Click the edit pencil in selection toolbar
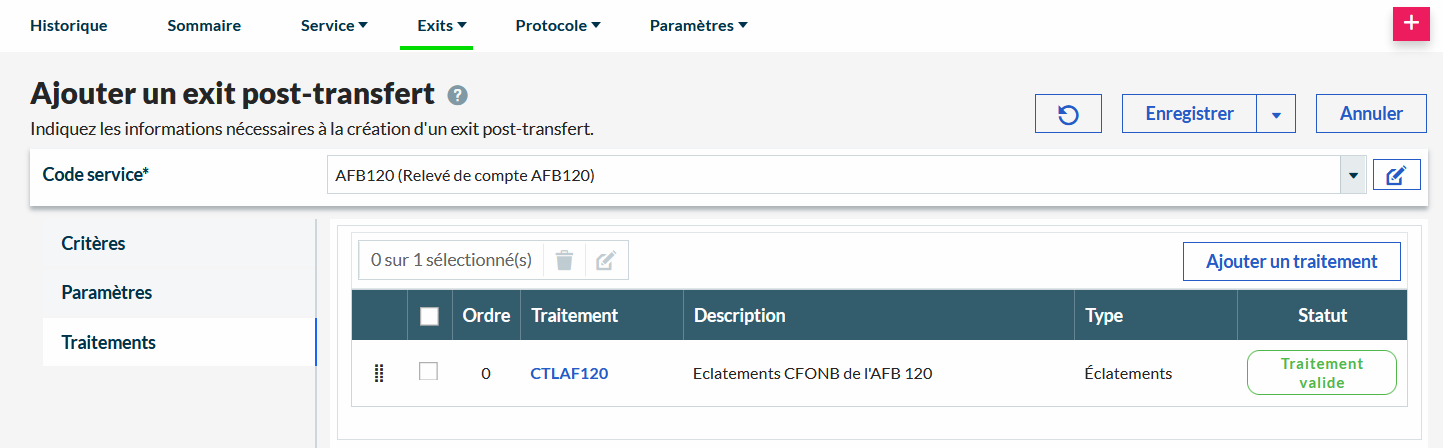The image size is (1443, 448). click(605, 261)
